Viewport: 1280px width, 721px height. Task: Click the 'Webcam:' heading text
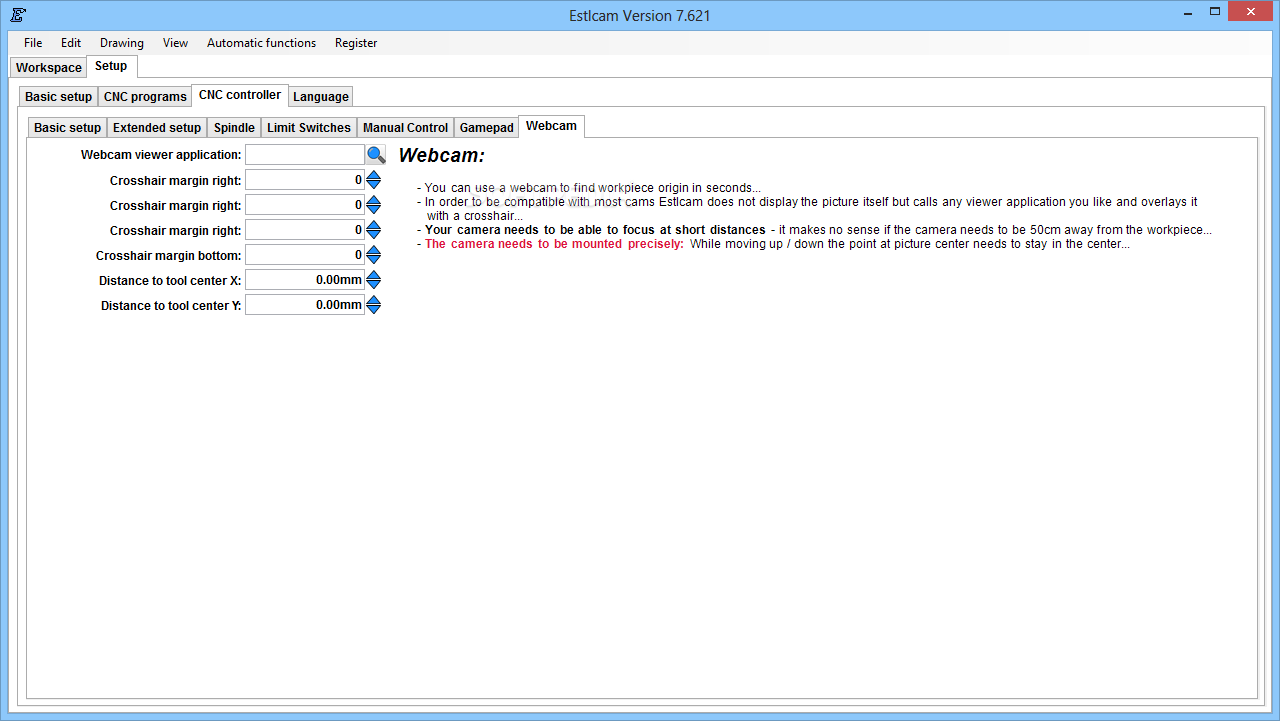(x=442, y=156)
